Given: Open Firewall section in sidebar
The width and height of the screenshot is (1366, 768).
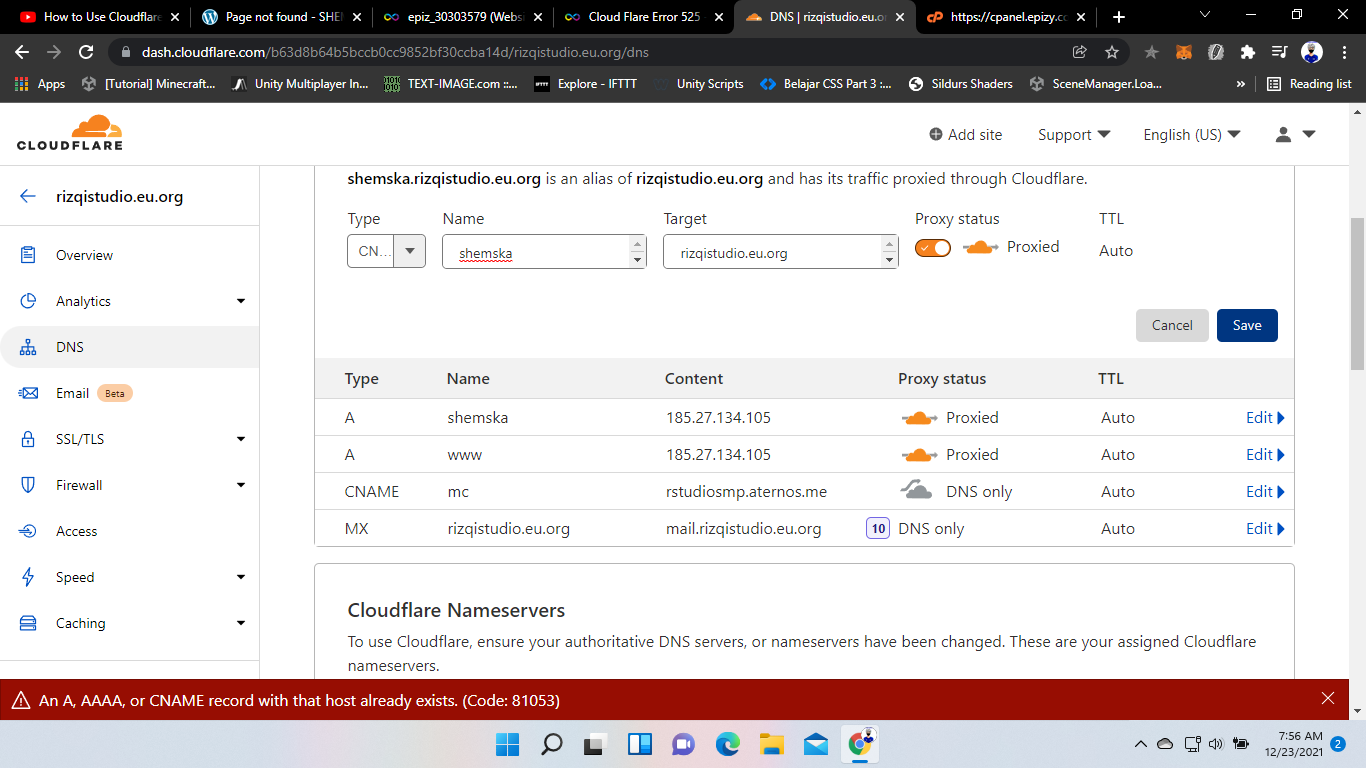Looking at the screenshot, I should tap(79, 485).
